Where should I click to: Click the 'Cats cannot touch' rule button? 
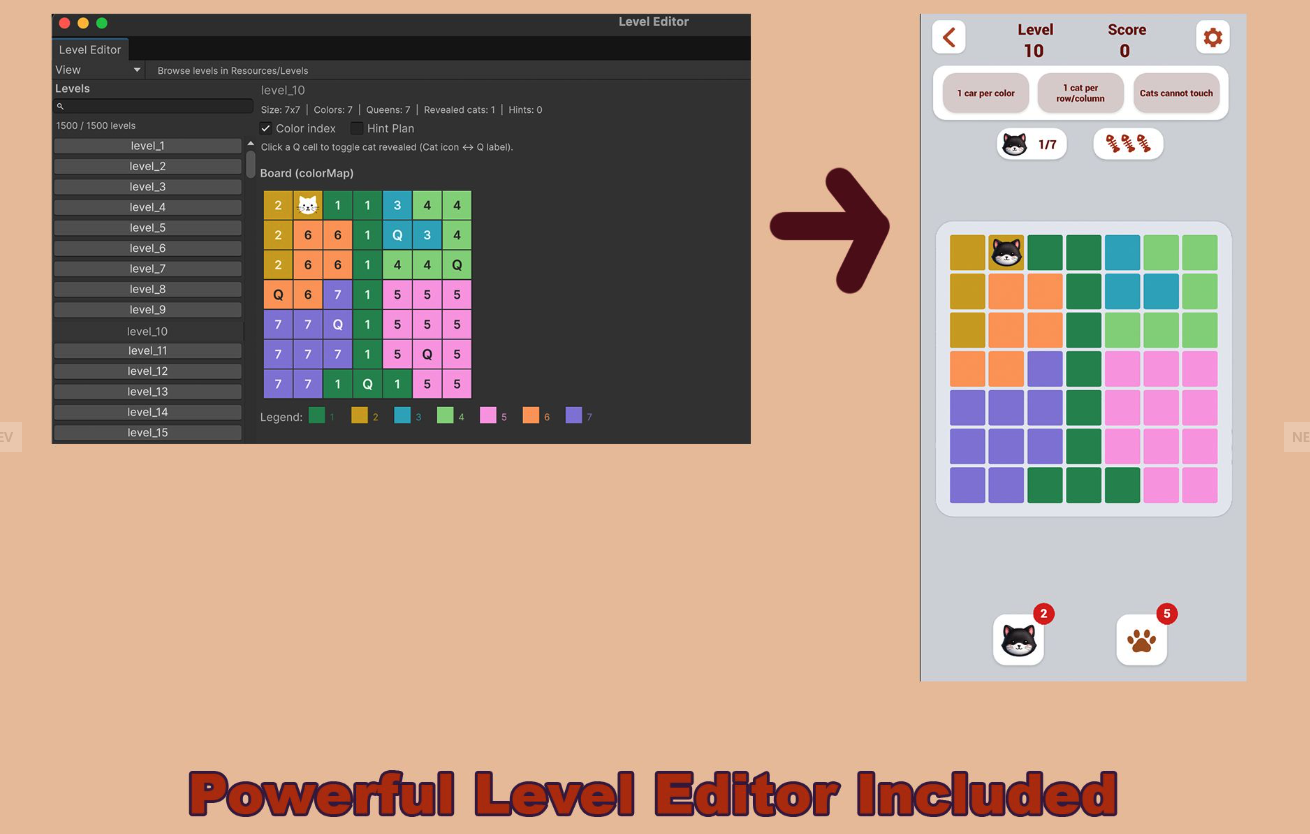click(1176, 93)
